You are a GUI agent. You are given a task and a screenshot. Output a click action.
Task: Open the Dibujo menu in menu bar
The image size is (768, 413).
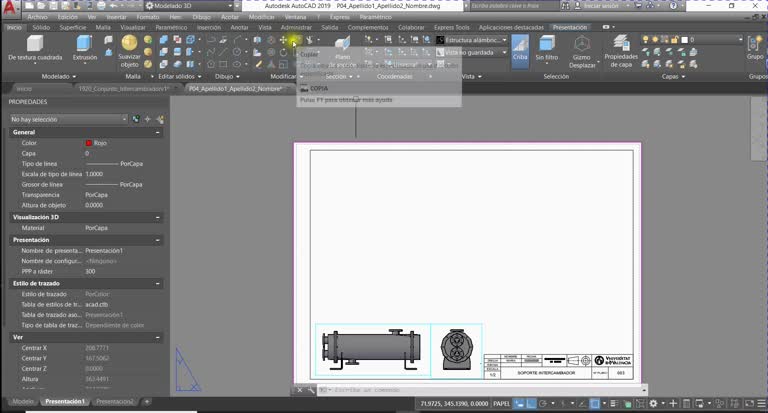201,17
